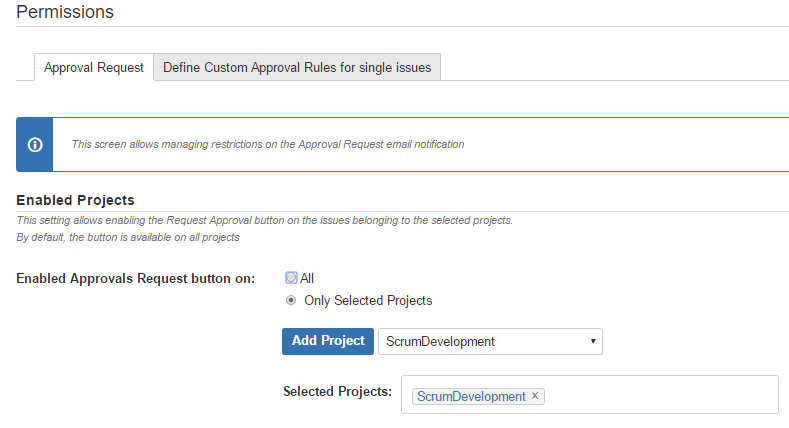789x428 pixels.
Task: Click the blue info icon in the banner
Action: [x=35, y=144]
